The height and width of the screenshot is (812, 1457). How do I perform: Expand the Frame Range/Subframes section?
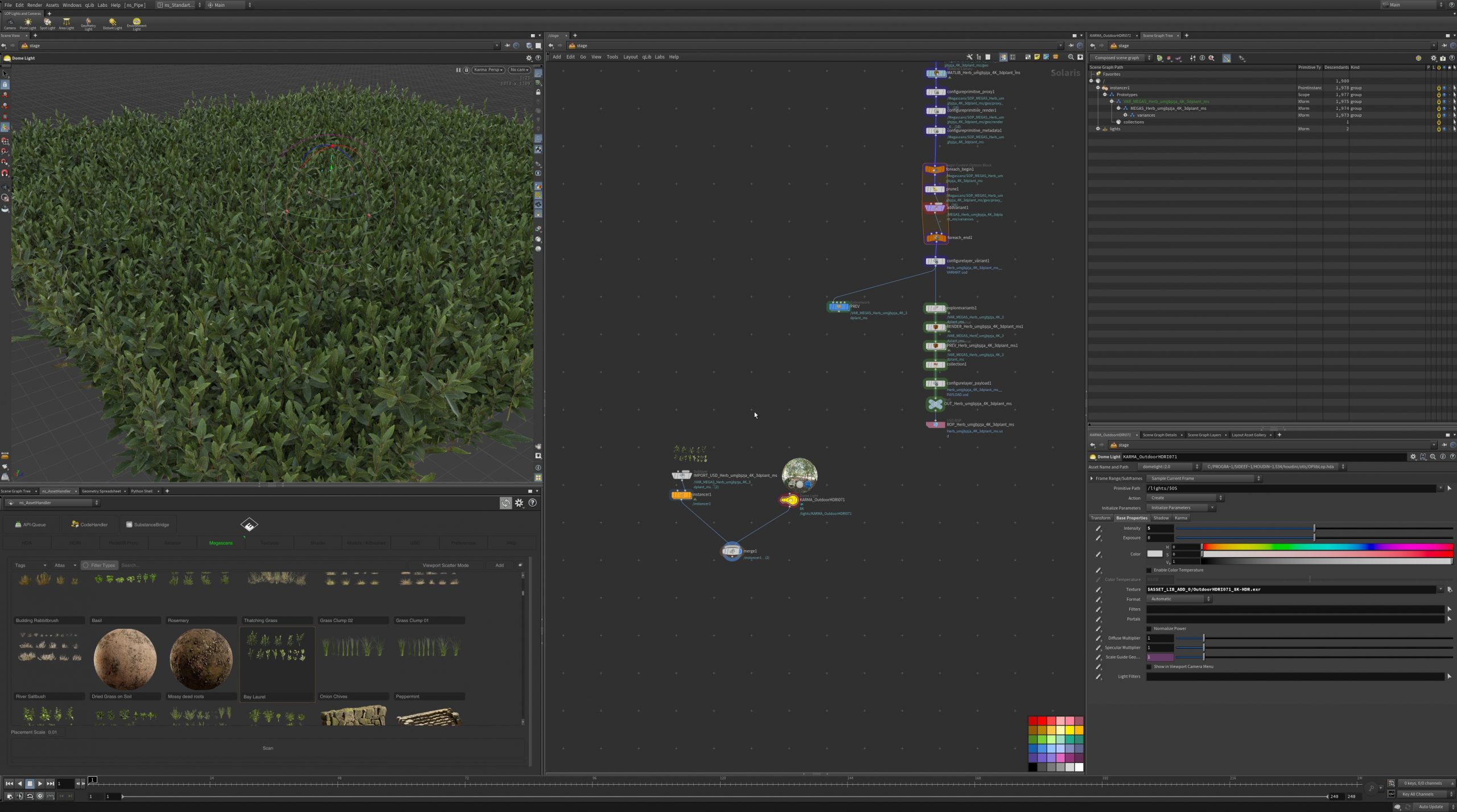[x=1092, y=479]
